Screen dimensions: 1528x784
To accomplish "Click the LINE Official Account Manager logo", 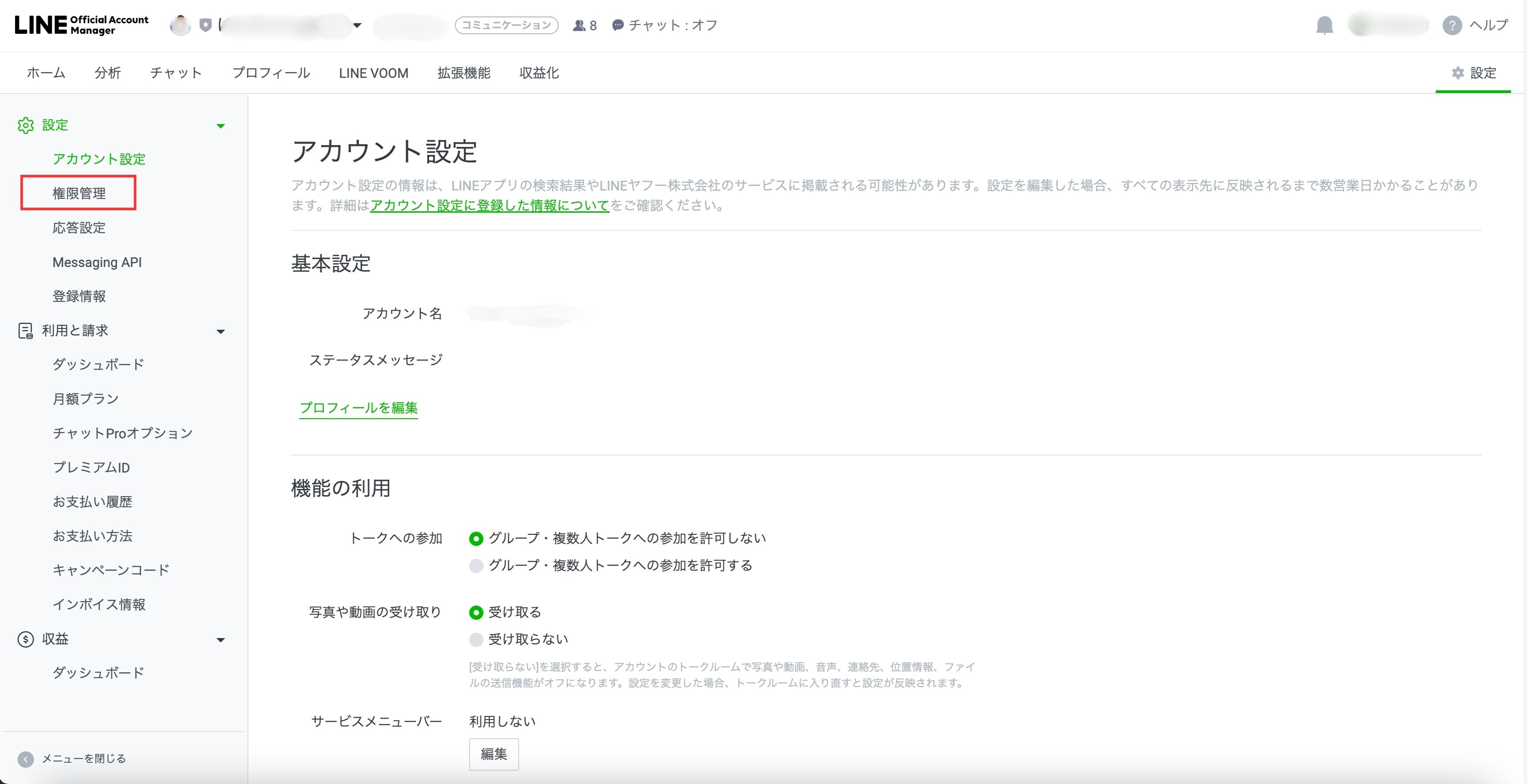I will pyautogui.click(x=81, y=25).
